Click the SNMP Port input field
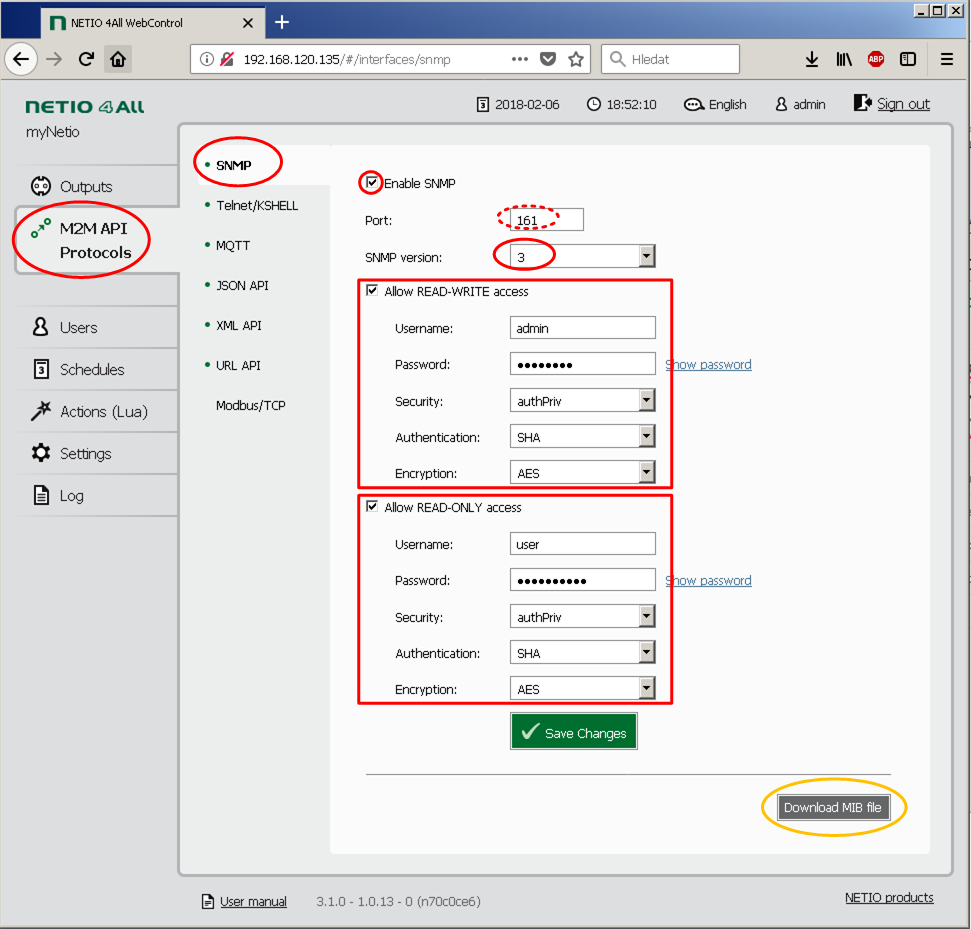 click(546, 220)
